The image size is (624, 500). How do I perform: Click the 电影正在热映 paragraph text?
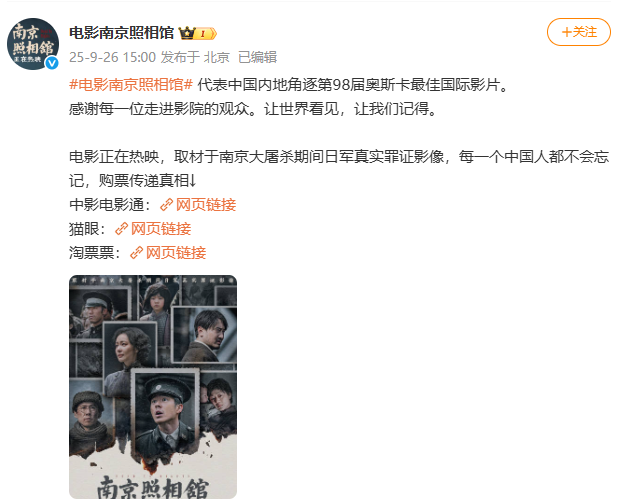click(339, 169)
